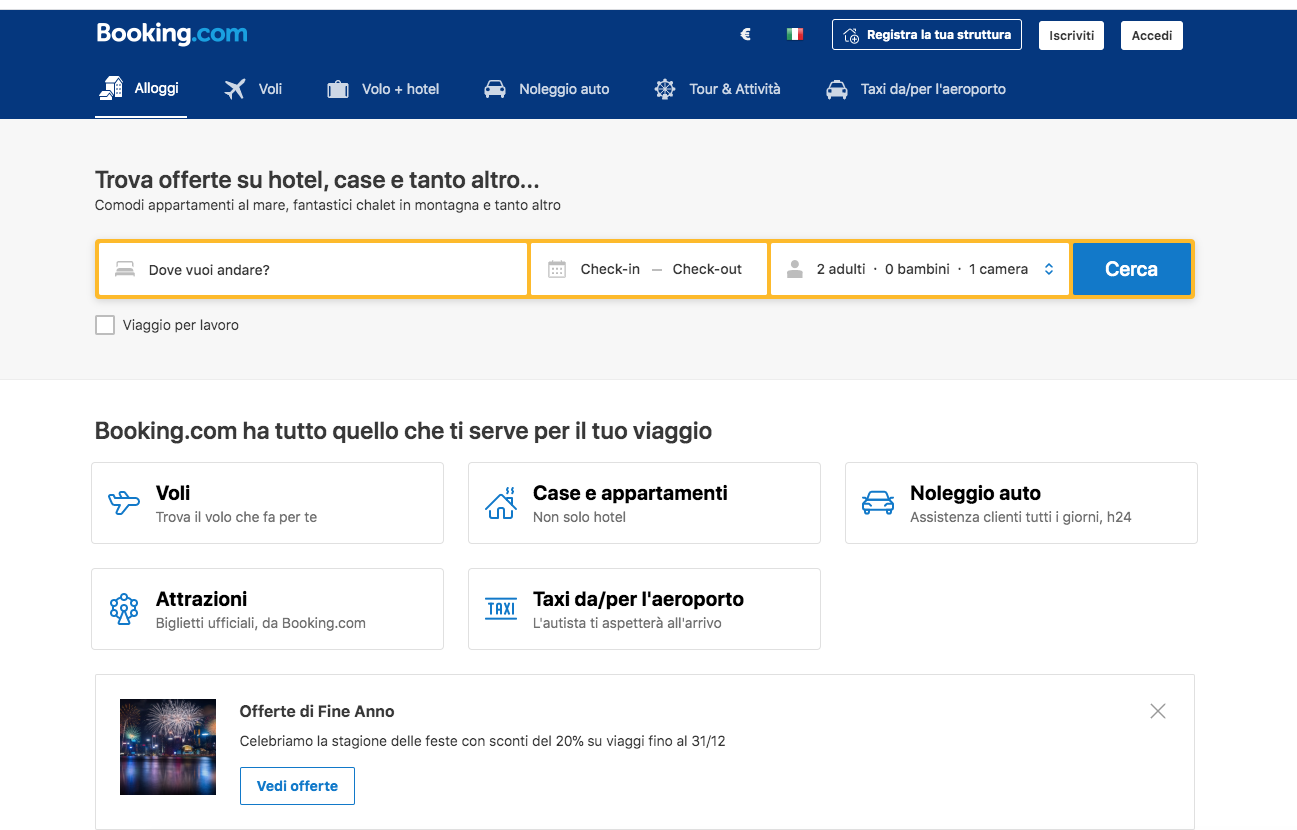Click the Vedi offerte button

[297, 786]
